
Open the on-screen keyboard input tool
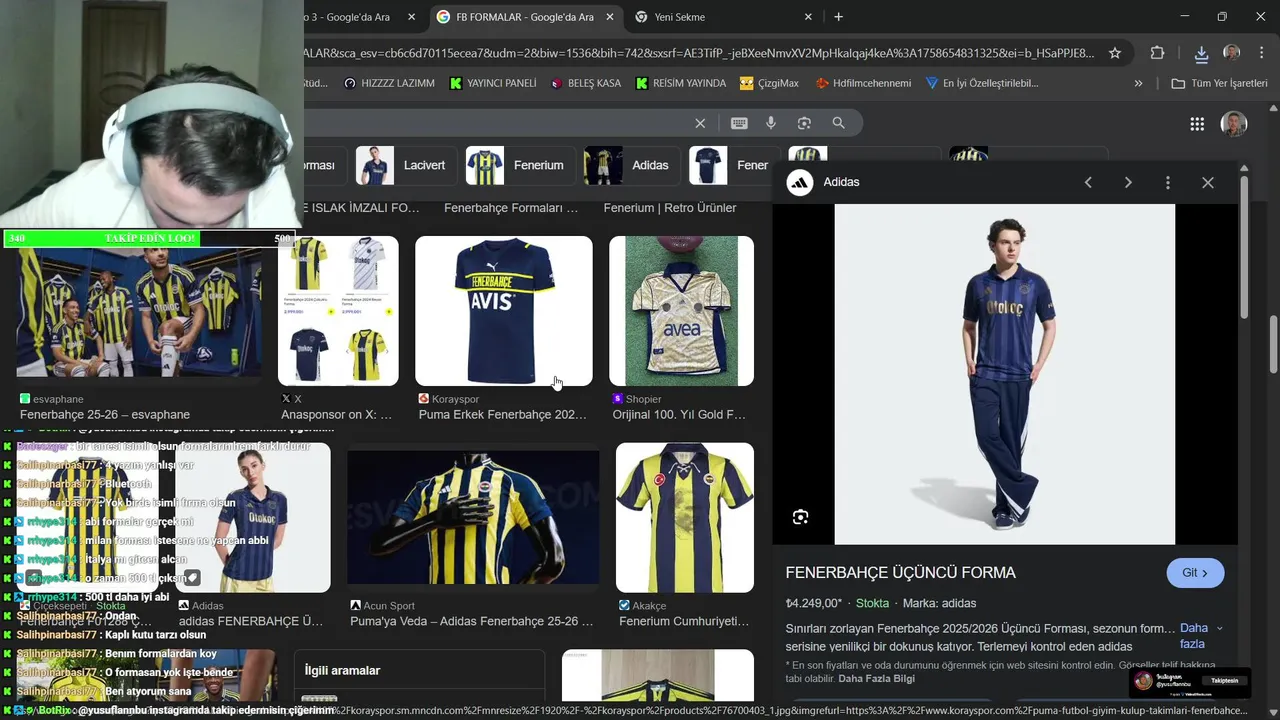tap(739, 123)
